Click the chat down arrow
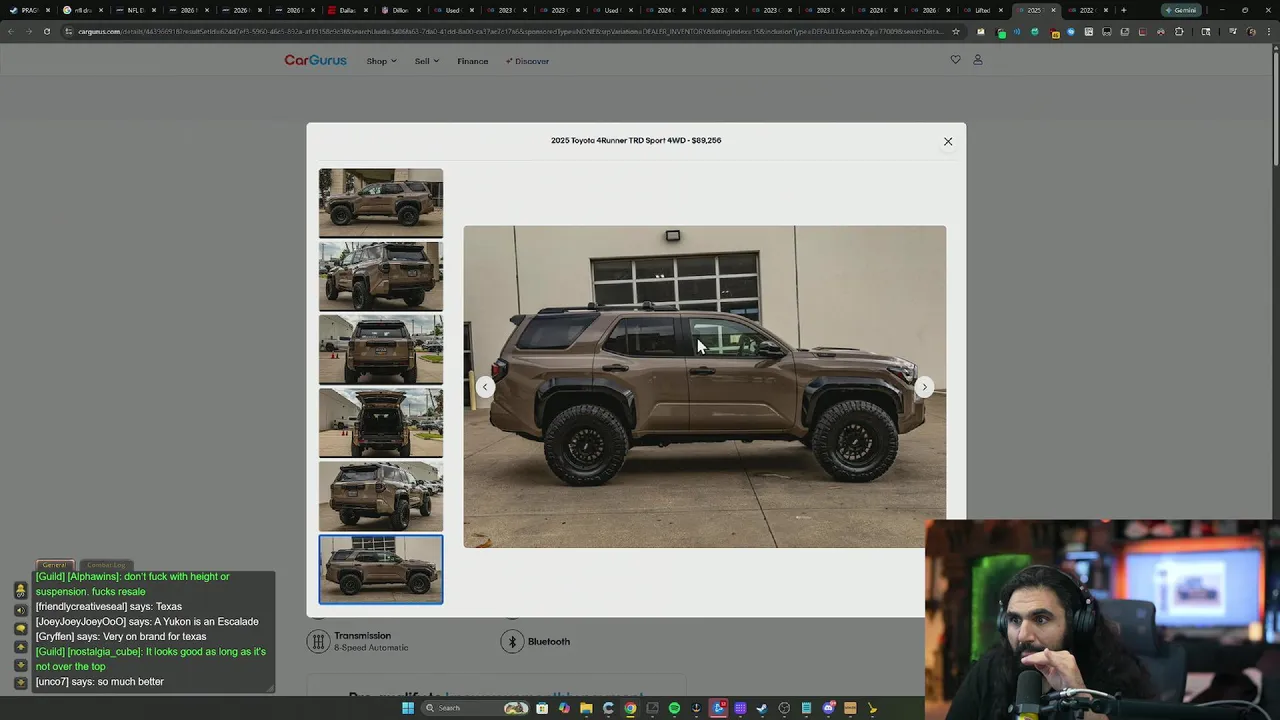Viewport: 1280px width, 720px height. pos(20,665)
